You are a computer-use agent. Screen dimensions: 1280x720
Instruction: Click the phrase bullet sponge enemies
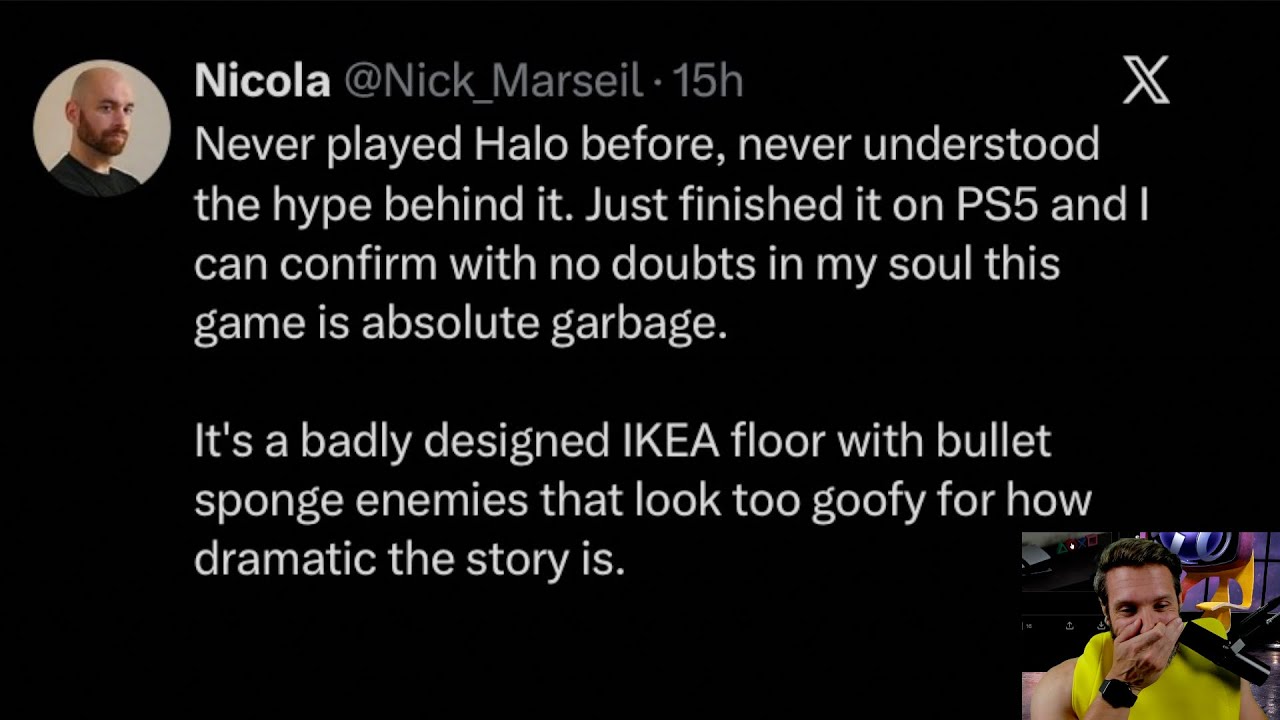click(x=622, y=470)
